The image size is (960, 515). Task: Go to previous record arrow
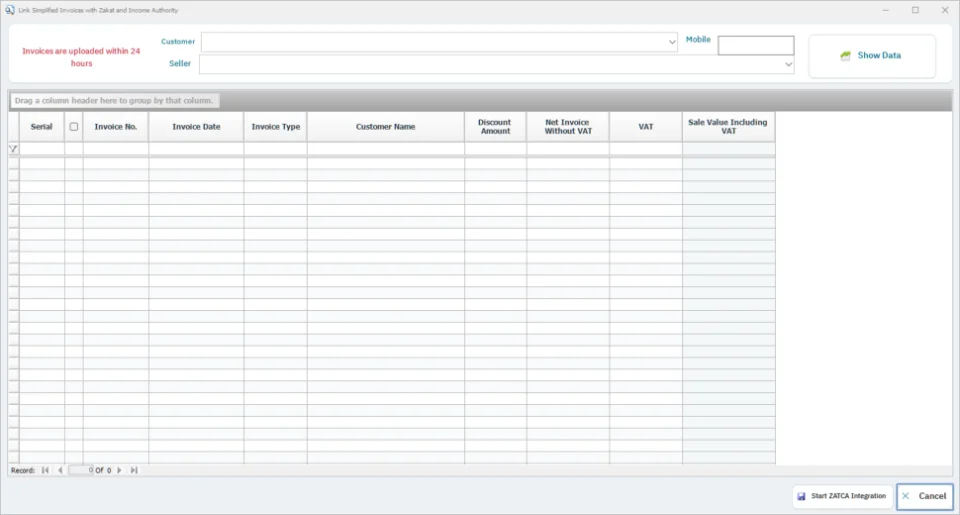pos(60,470)
